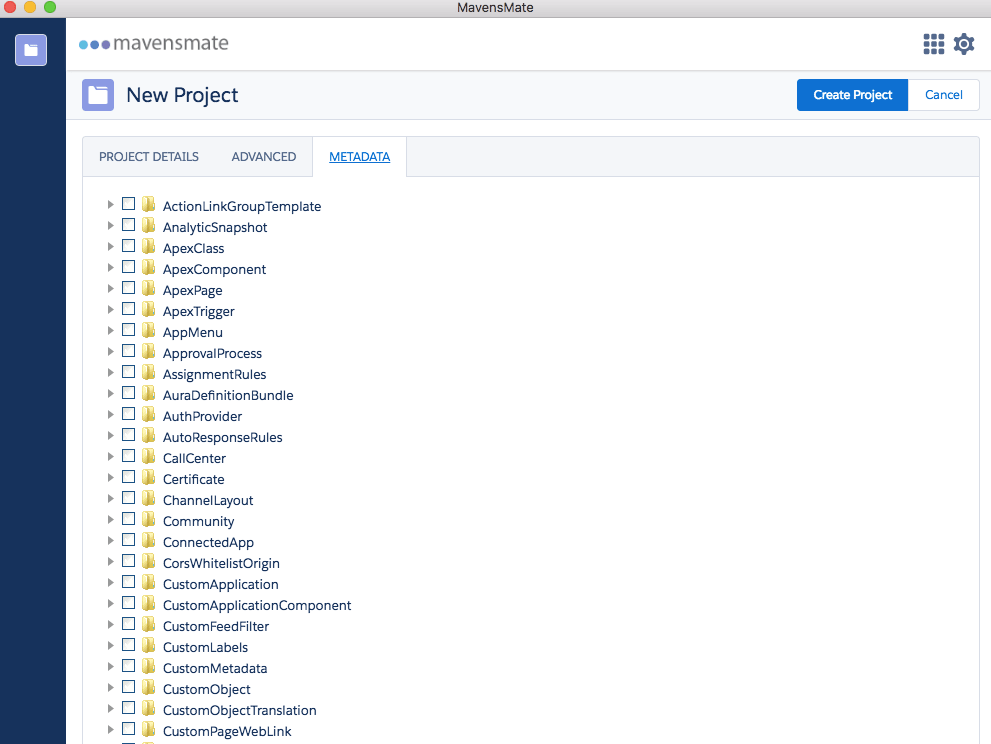The image size is (991, 744).
Task: Check the CustomPageWebLink checkbox
Action: 128,728
